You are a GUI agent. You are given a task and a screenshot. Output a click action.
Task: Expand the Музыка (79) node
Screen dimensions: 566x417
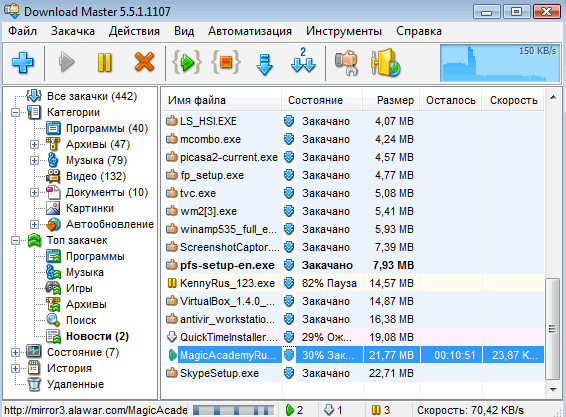coord(34,160)
